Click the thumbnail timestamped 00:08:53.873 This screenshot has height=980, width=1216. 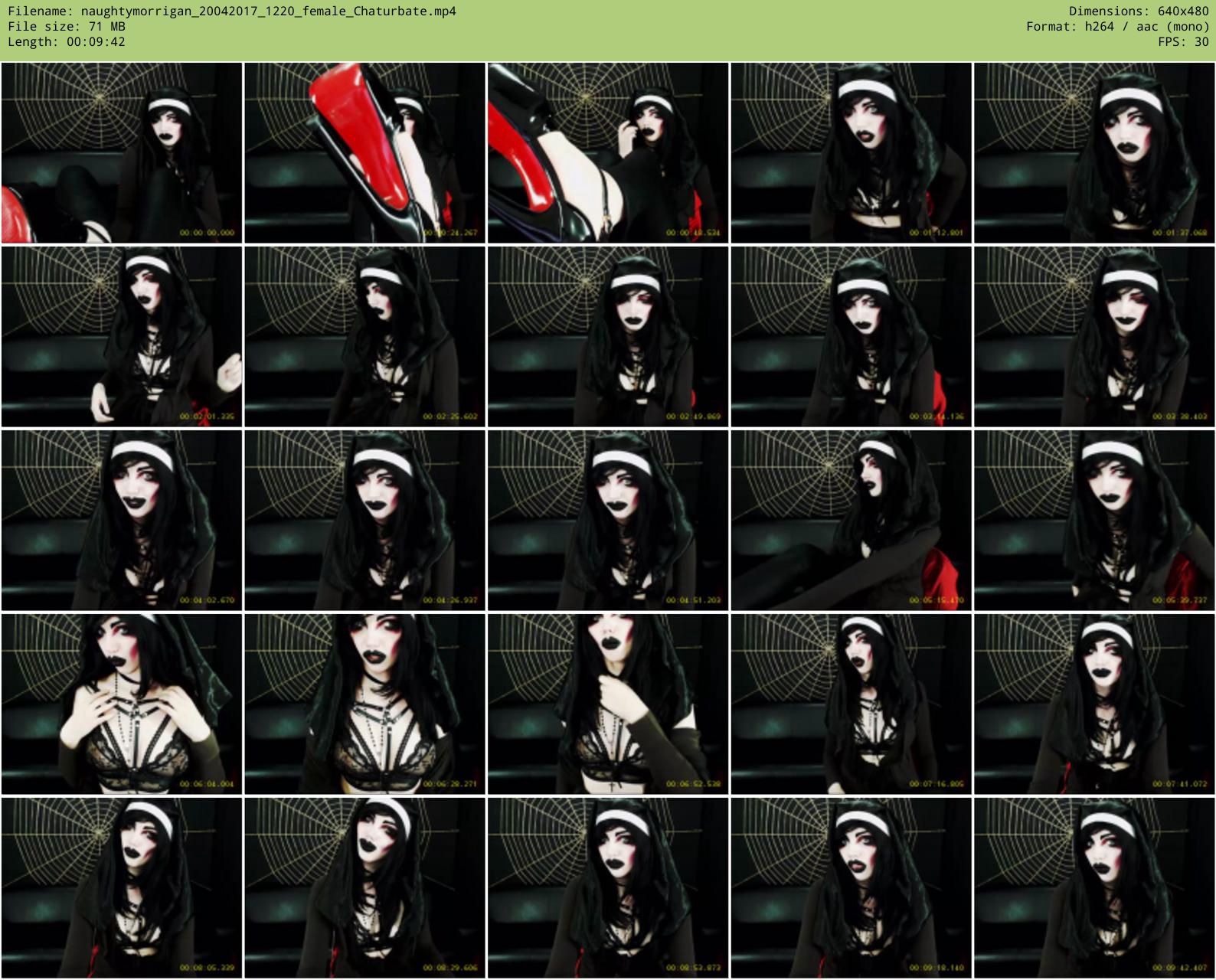[x=608, y=887]
